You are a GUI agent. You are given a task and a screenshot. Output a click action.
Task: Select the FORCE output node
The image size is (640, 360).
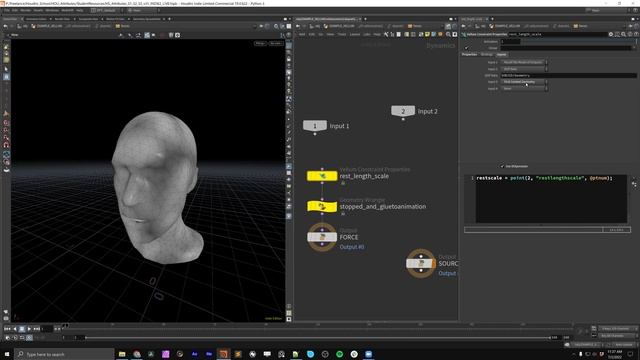pos(322,237)
